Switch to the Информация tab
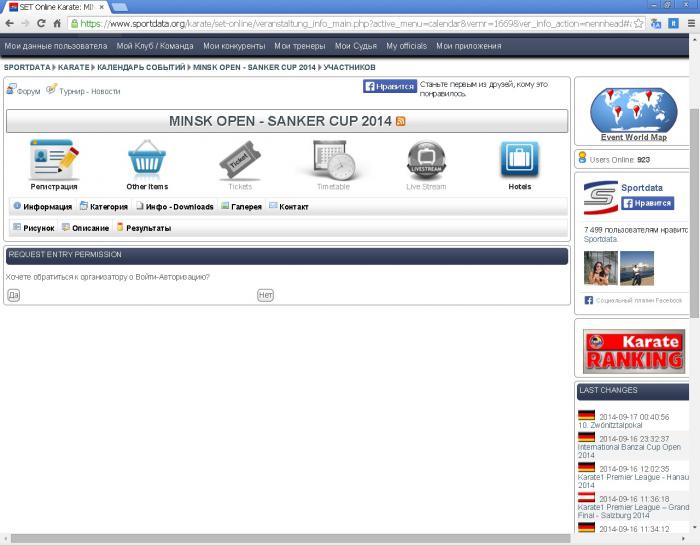The width and height of the screenshot is (700, 546). pos(42,206)
